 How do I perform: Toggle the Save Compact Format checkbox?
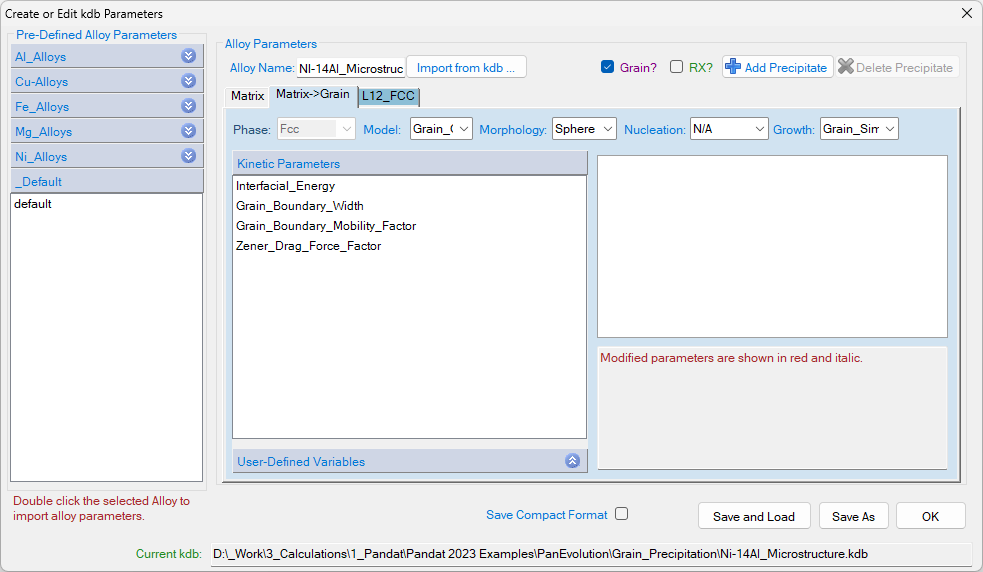coord(621,514)
